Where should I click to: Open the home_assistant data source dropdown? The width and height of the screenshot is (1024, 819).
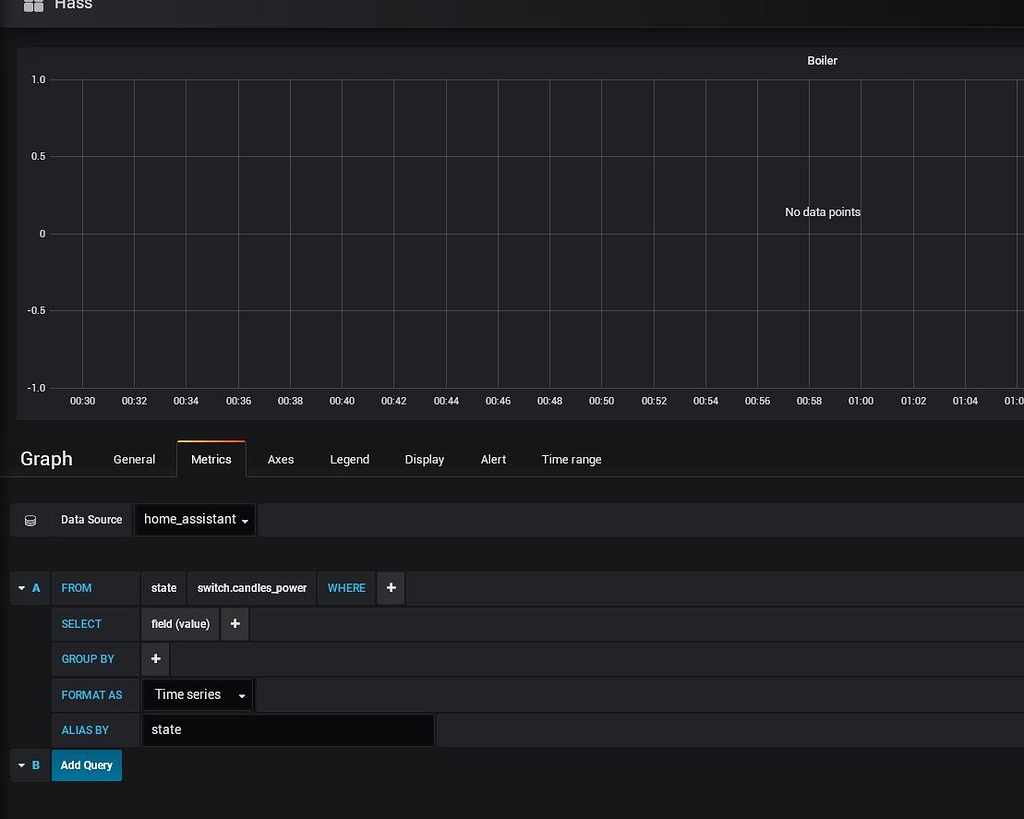click(194, 519)
